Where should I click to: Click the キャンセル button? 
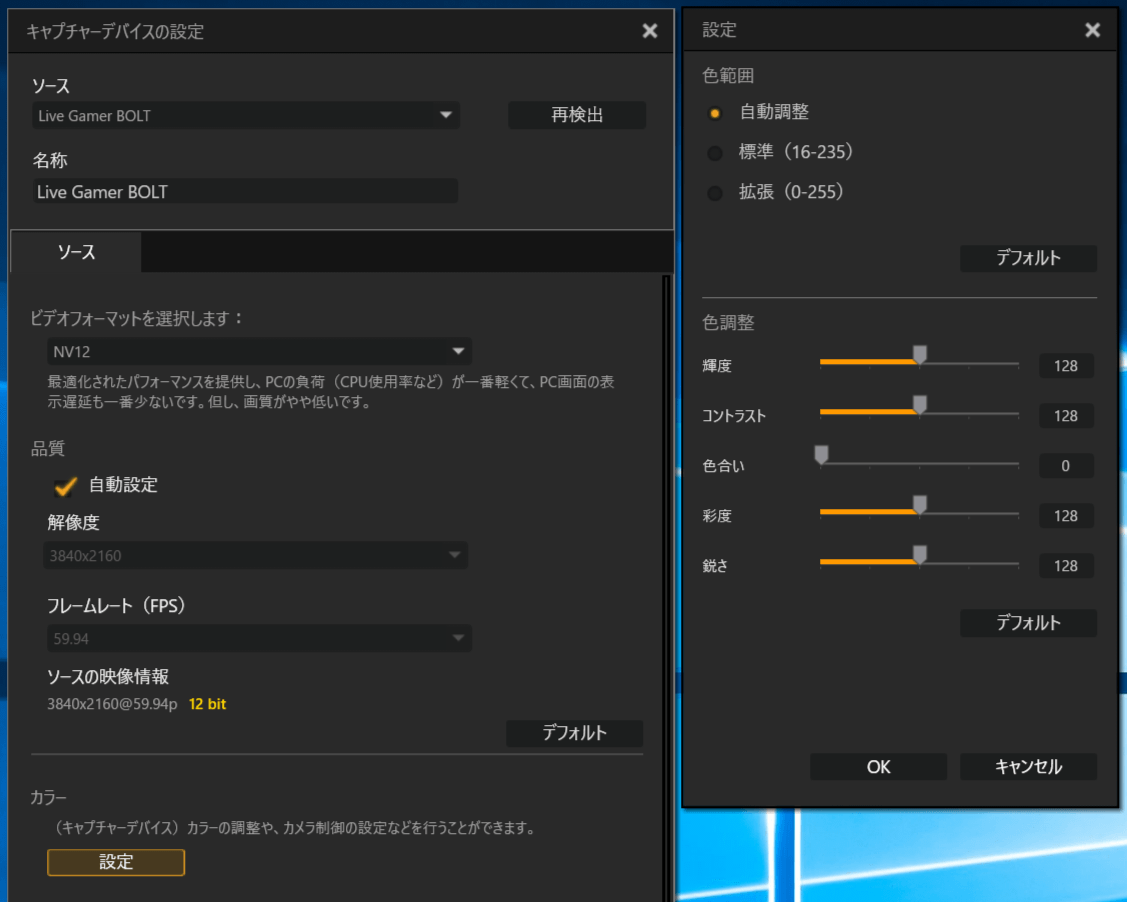1028,766
